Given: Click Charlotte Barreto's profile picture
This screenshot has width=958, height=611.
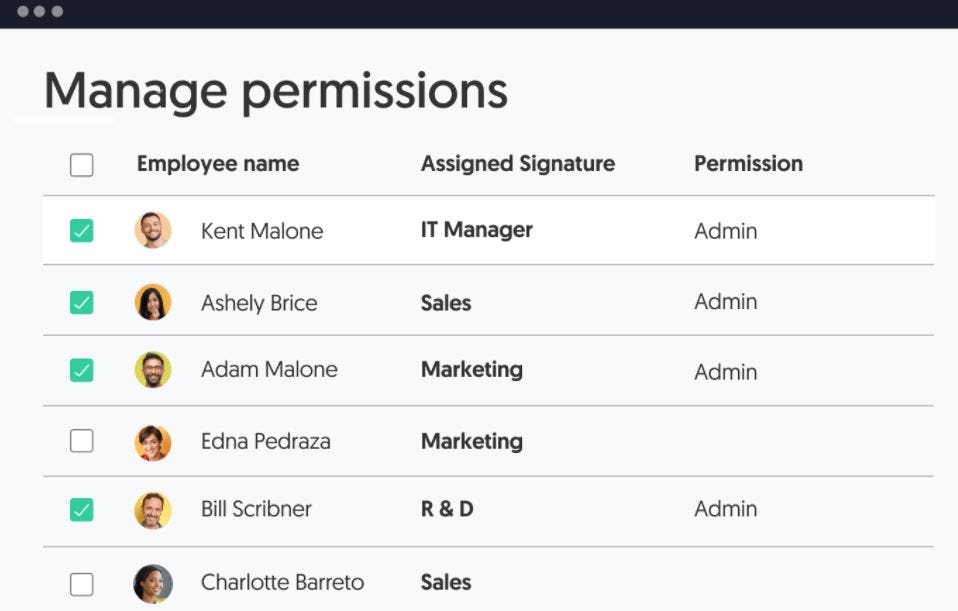Looking at the screenshot, I should 153,583.
